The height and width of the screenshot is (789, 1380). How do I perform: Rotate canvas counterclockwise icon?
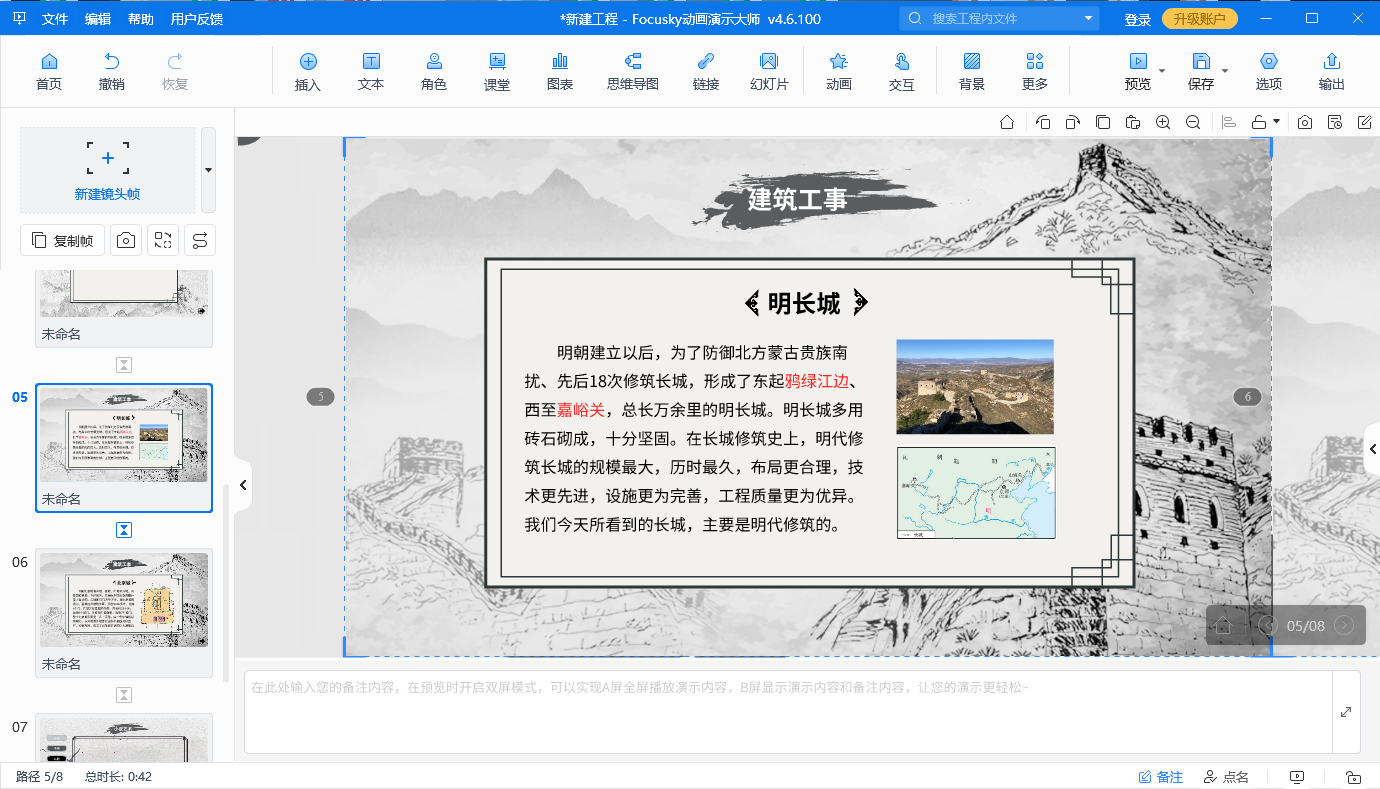[1043, 122]
